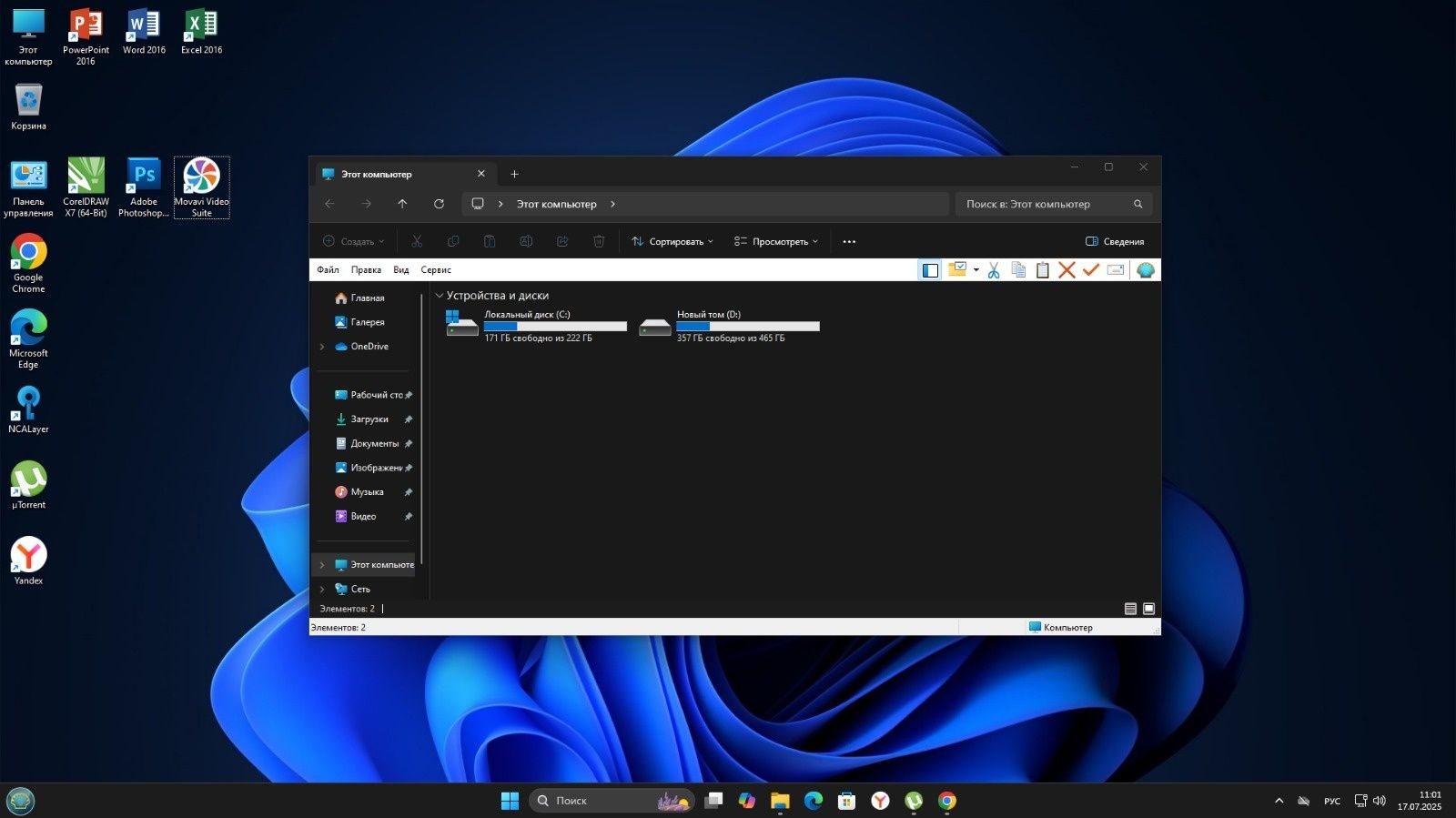Click the blue scissors Cut icon

[x=994, y=270]
